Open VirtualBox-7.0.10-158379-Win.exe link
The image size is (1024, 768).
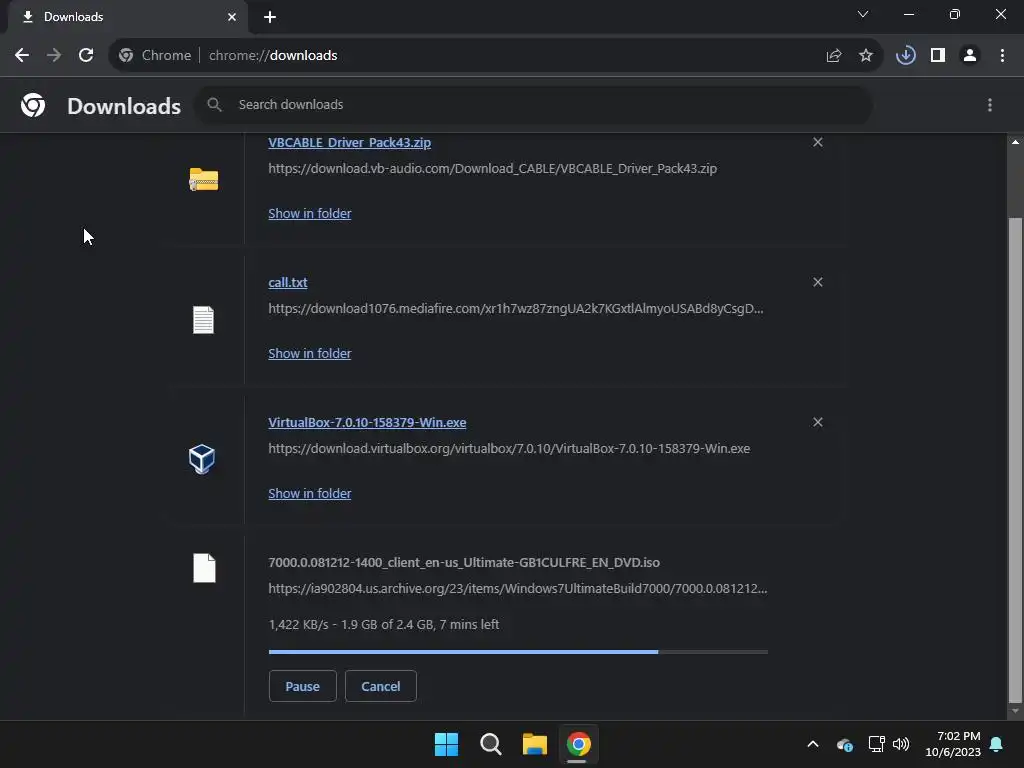point(367,423)
